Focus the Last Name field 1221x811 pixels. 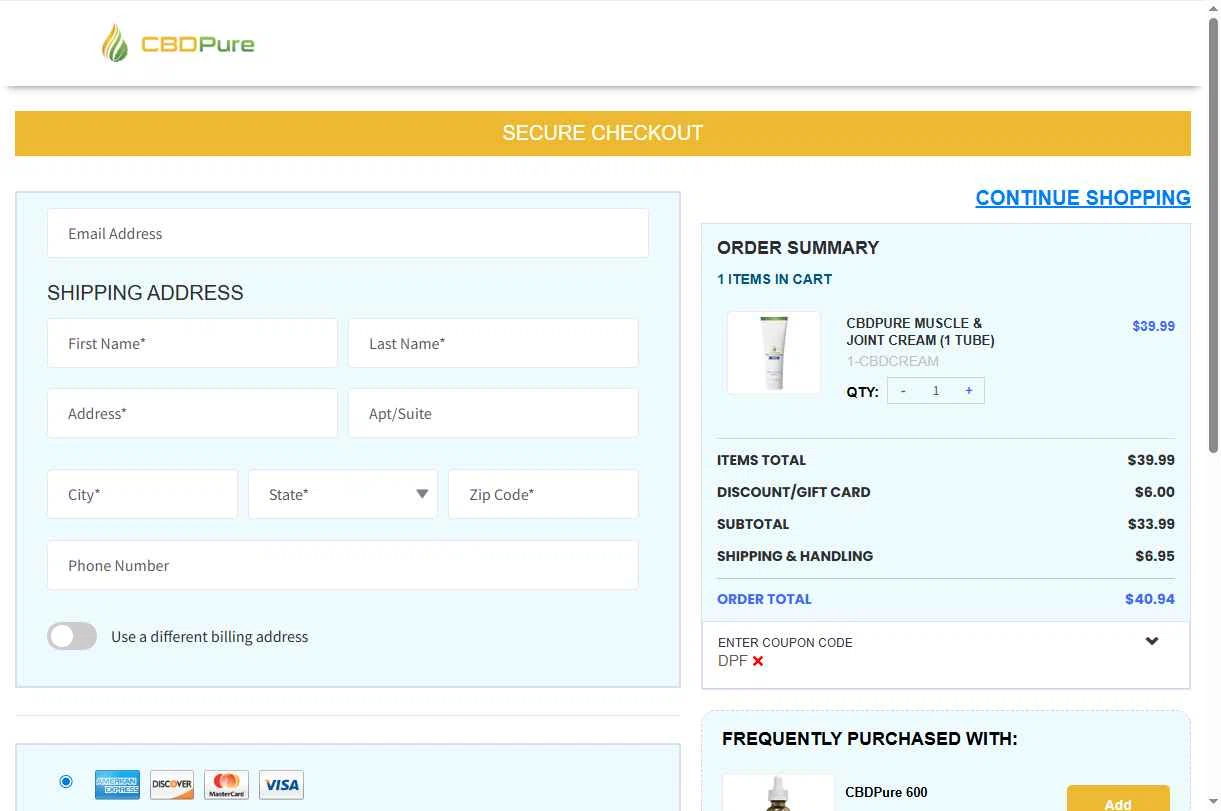(493, 343)
